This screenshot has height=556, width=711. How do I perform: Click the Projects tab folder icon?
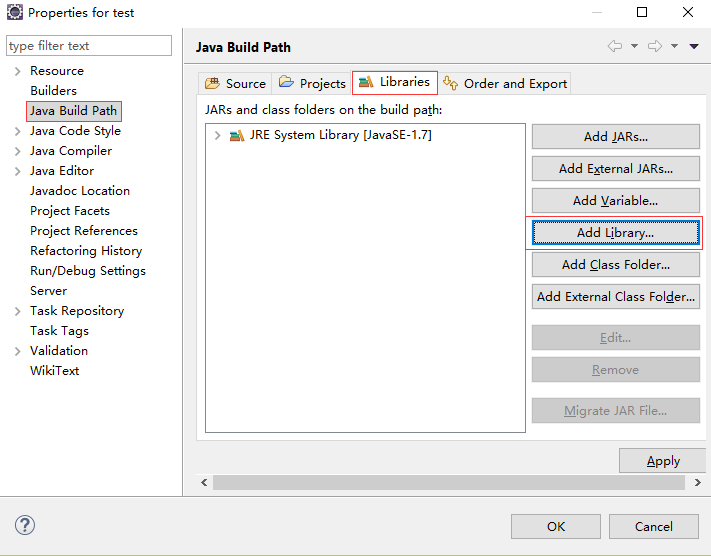(286, 82)
